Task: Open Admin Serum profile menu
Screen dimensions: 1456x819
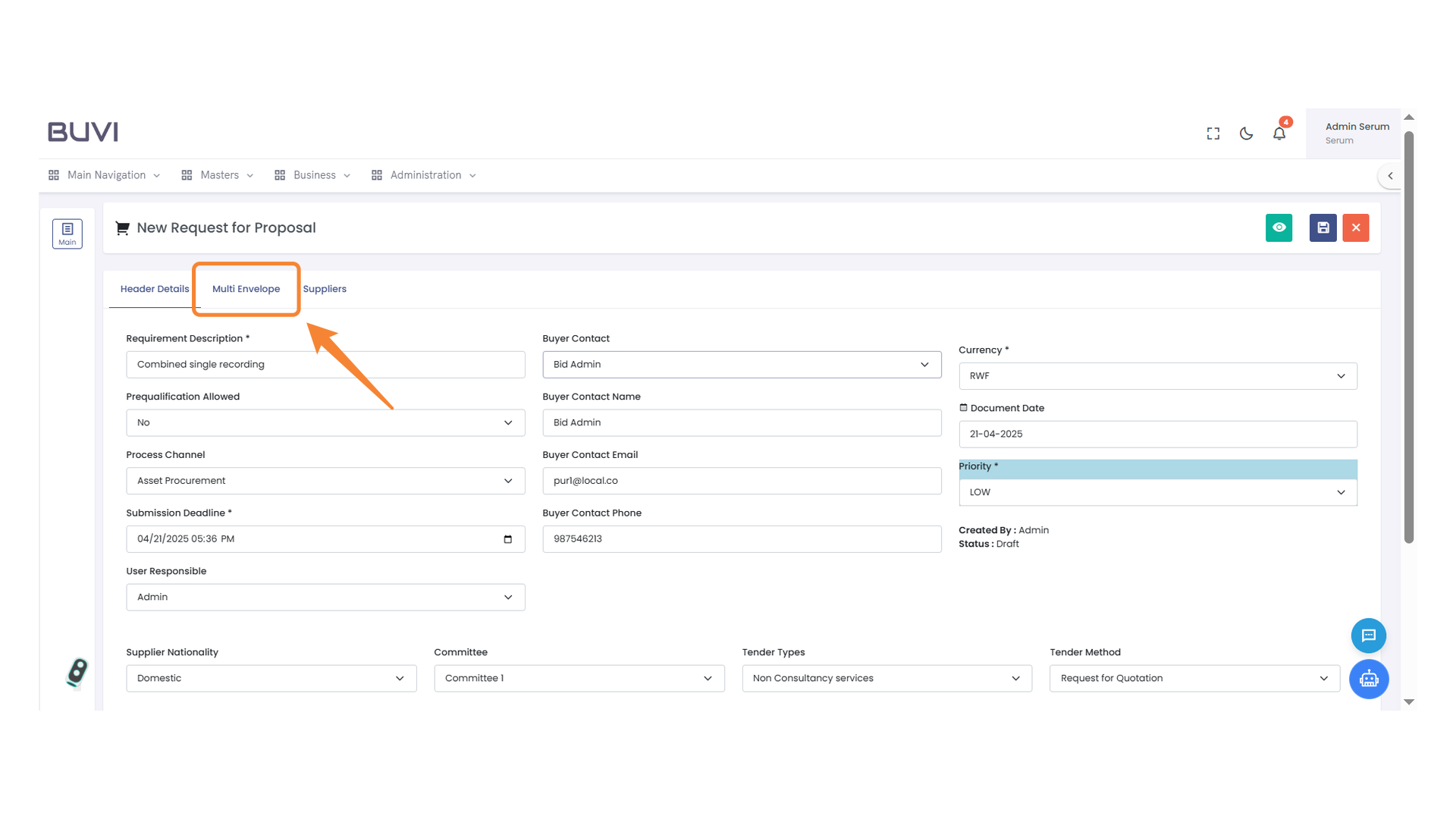Action: (1356, 133)
